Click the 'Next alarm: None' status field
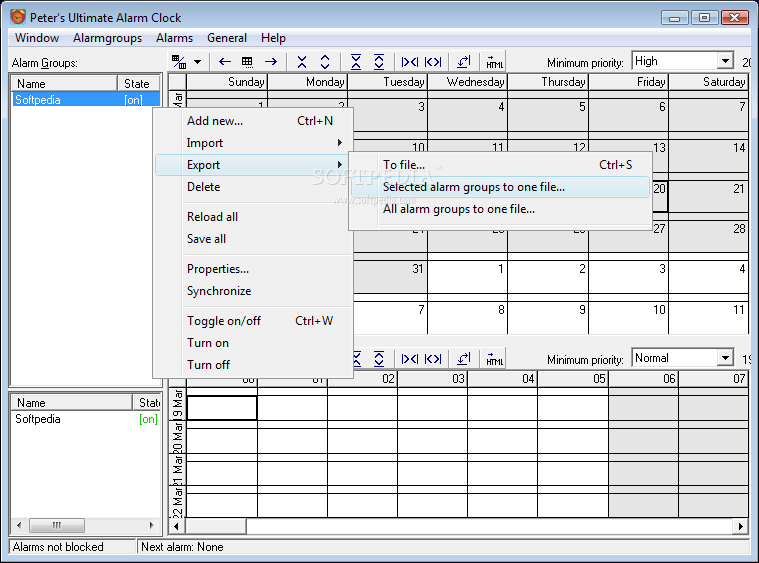The width and height of the screenshot is (759, 563). (443, 547)
